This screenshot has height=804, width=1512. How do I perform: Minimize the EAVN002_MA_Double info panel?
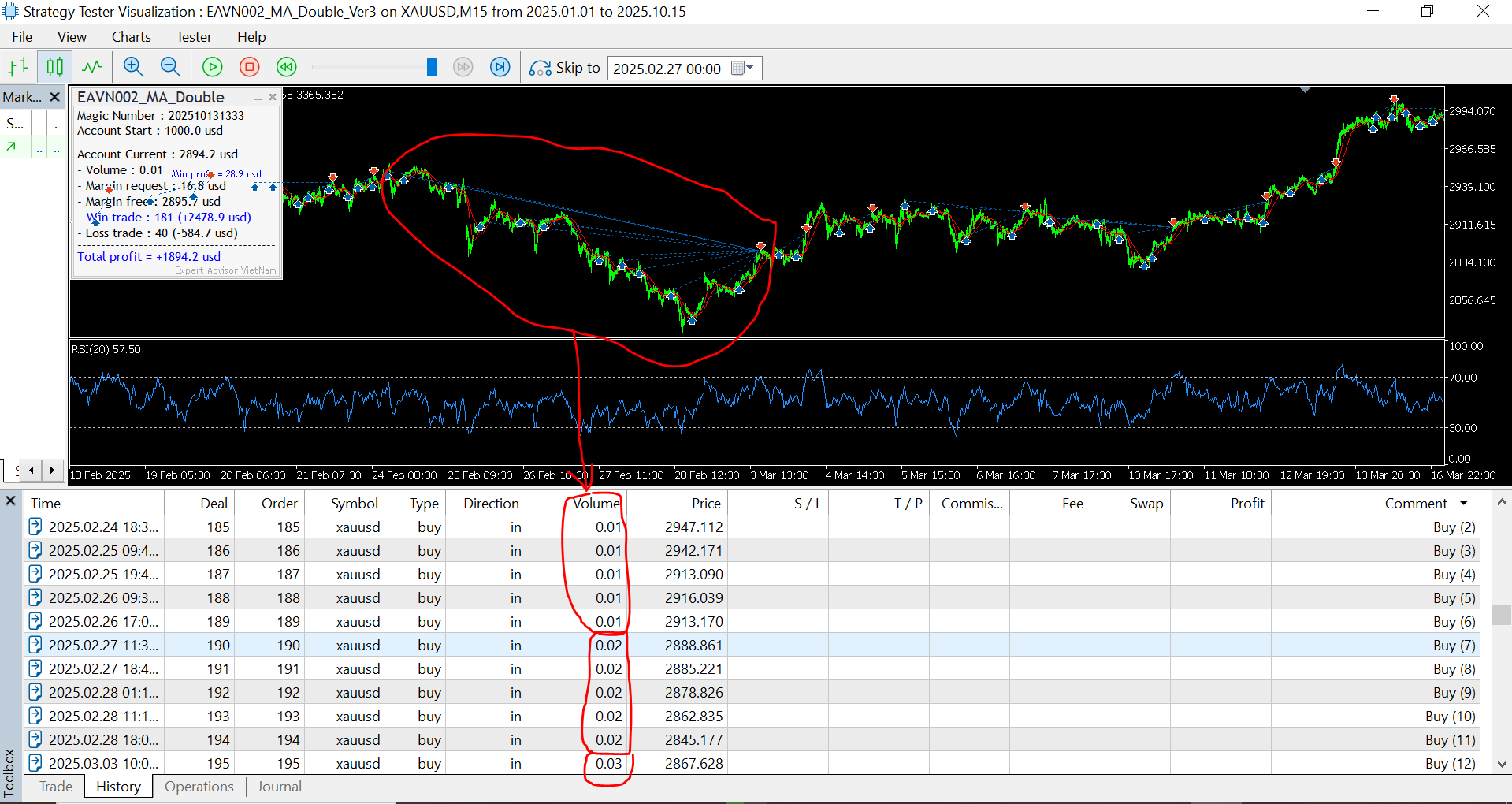258,98
